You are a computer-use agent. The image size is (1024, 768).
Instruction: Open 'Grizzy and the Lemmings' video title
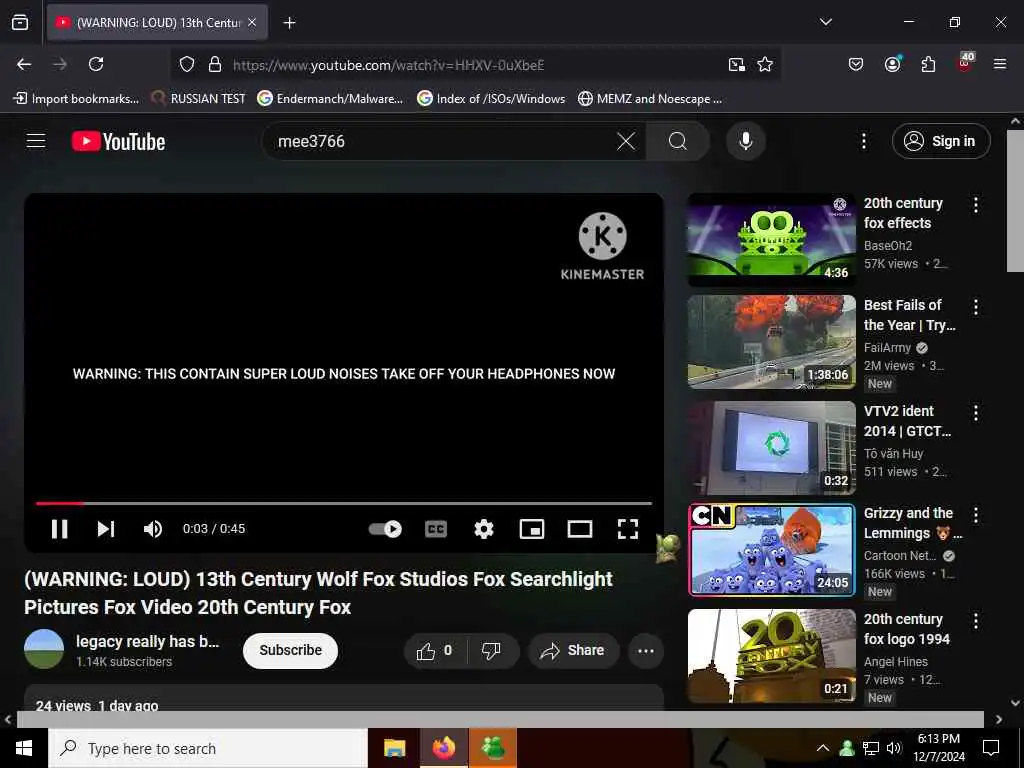point(912,523)
